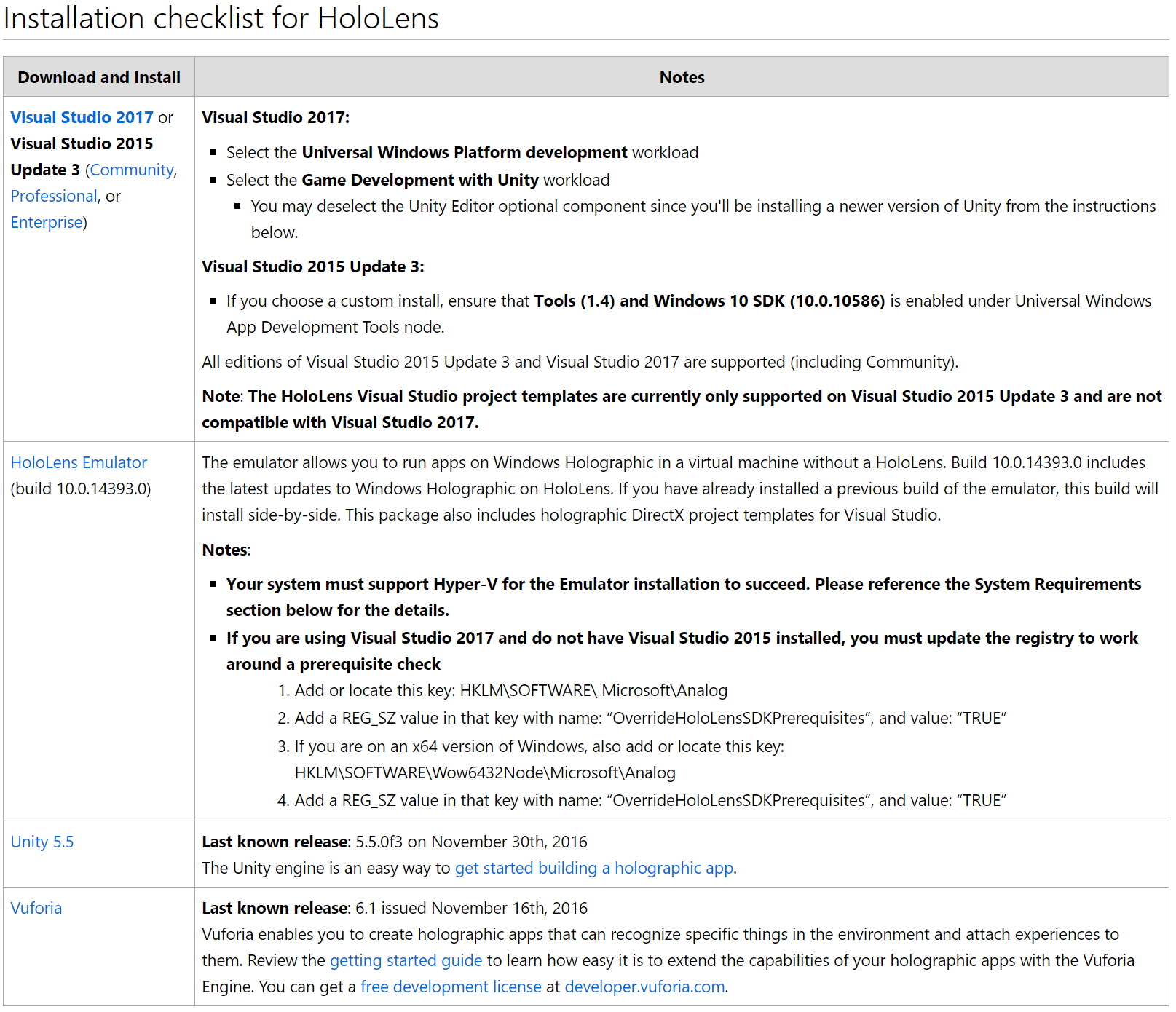Viewport: 1176px width, 1012px height.
Task: Click the 'If you are using Visual Studio 2017' note
Action: click(682, 651)
